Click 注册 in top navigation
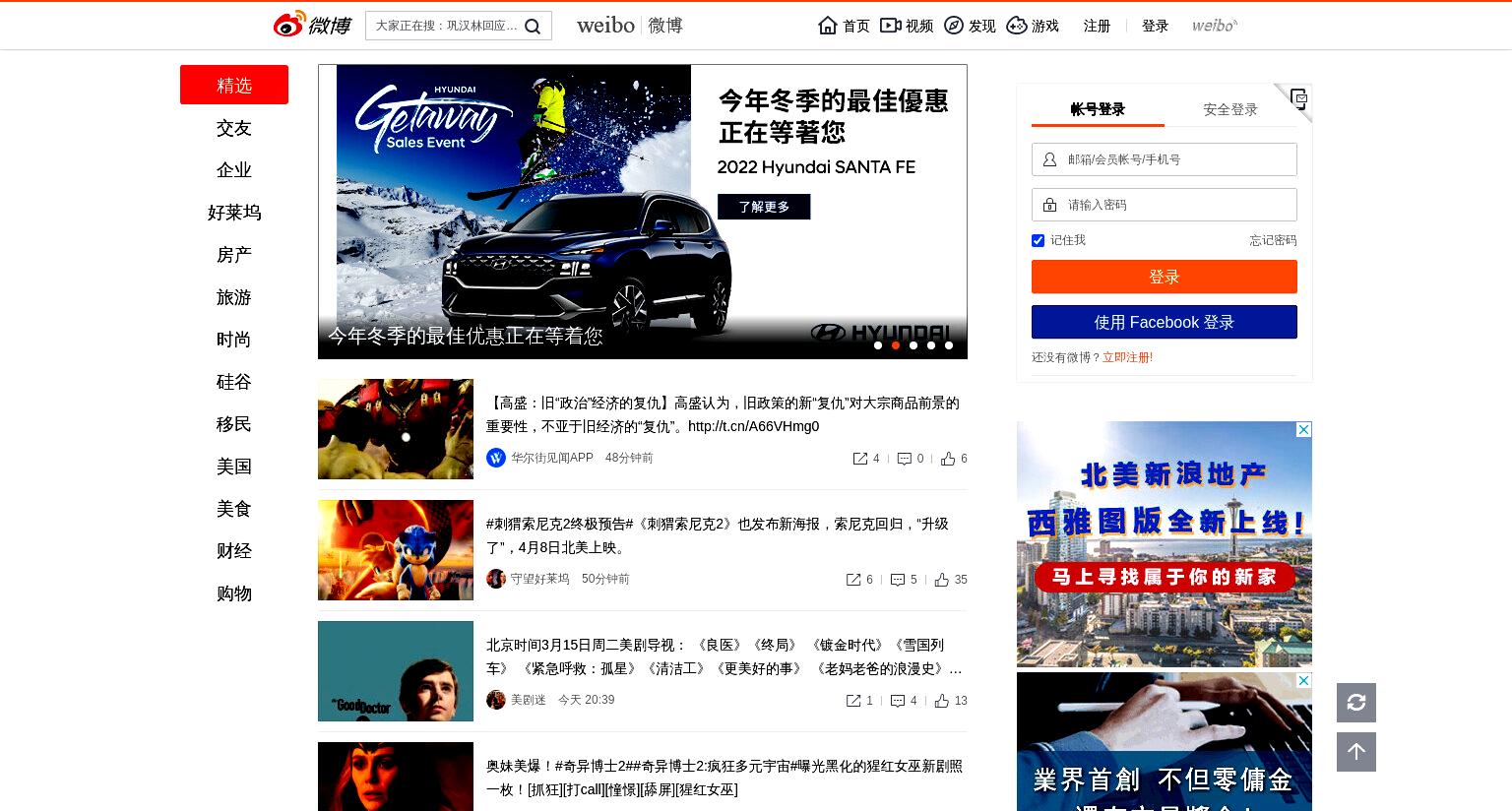Screen dimensions: 1512x811 [1097, 26]
